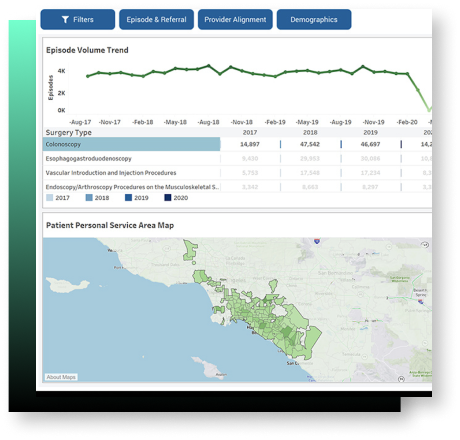Click the 2020 legend color swatch
Viewport: 460px width, 440px height.
168,198
